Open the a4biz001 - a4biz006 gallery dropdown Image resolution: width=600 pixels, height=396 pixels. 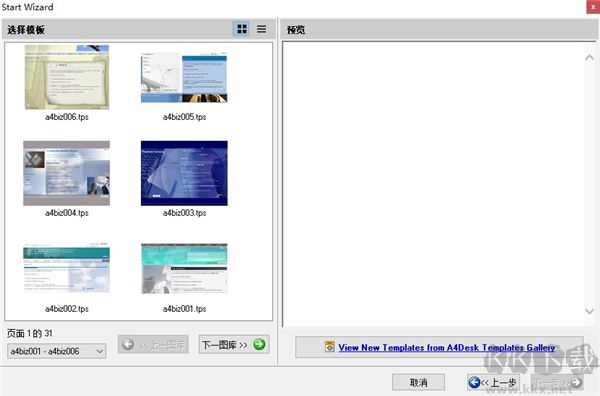point(57,351)
